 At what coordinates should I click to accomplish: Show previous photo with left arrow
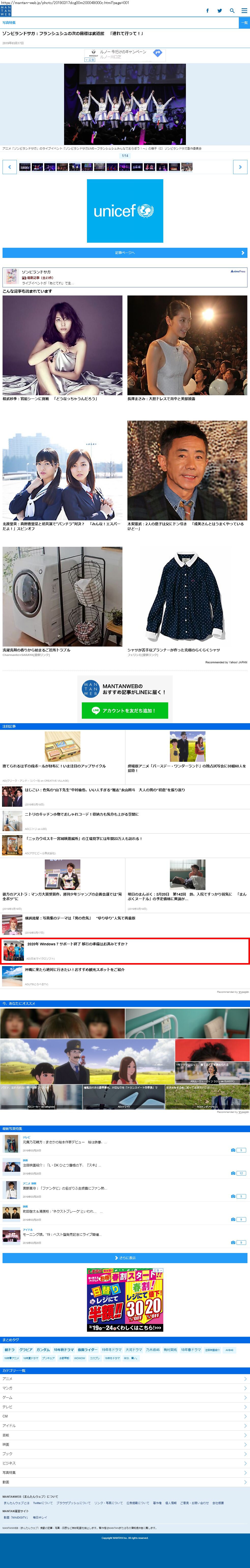[10, 167]
